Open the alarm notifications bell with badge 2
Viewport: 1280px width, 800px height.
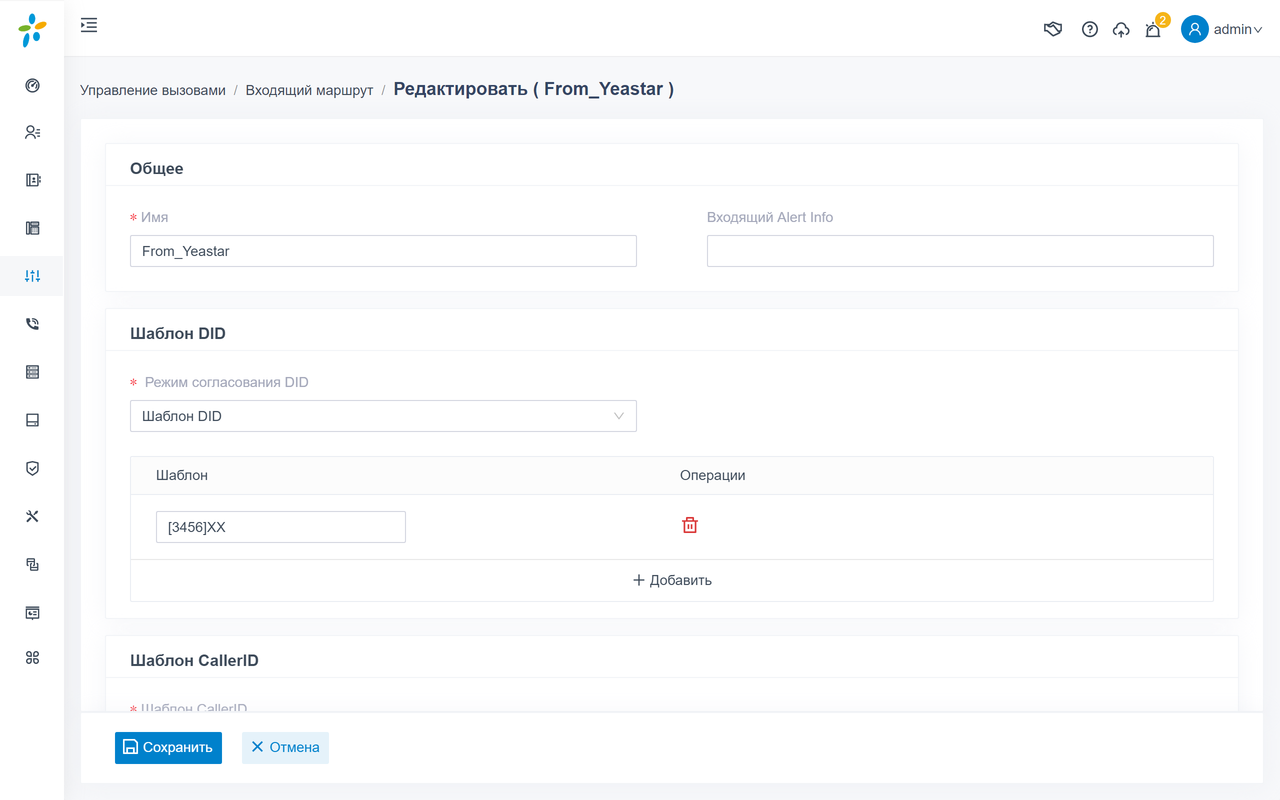1153,30
